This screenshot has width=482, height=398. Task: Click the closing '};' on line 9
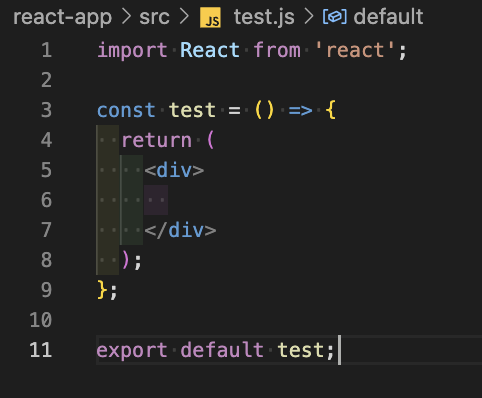click(107, 290)
